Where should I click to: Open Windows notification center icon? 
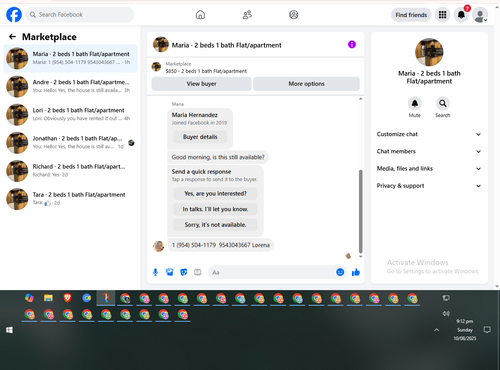pyautogui.click(x=487, y=330)
